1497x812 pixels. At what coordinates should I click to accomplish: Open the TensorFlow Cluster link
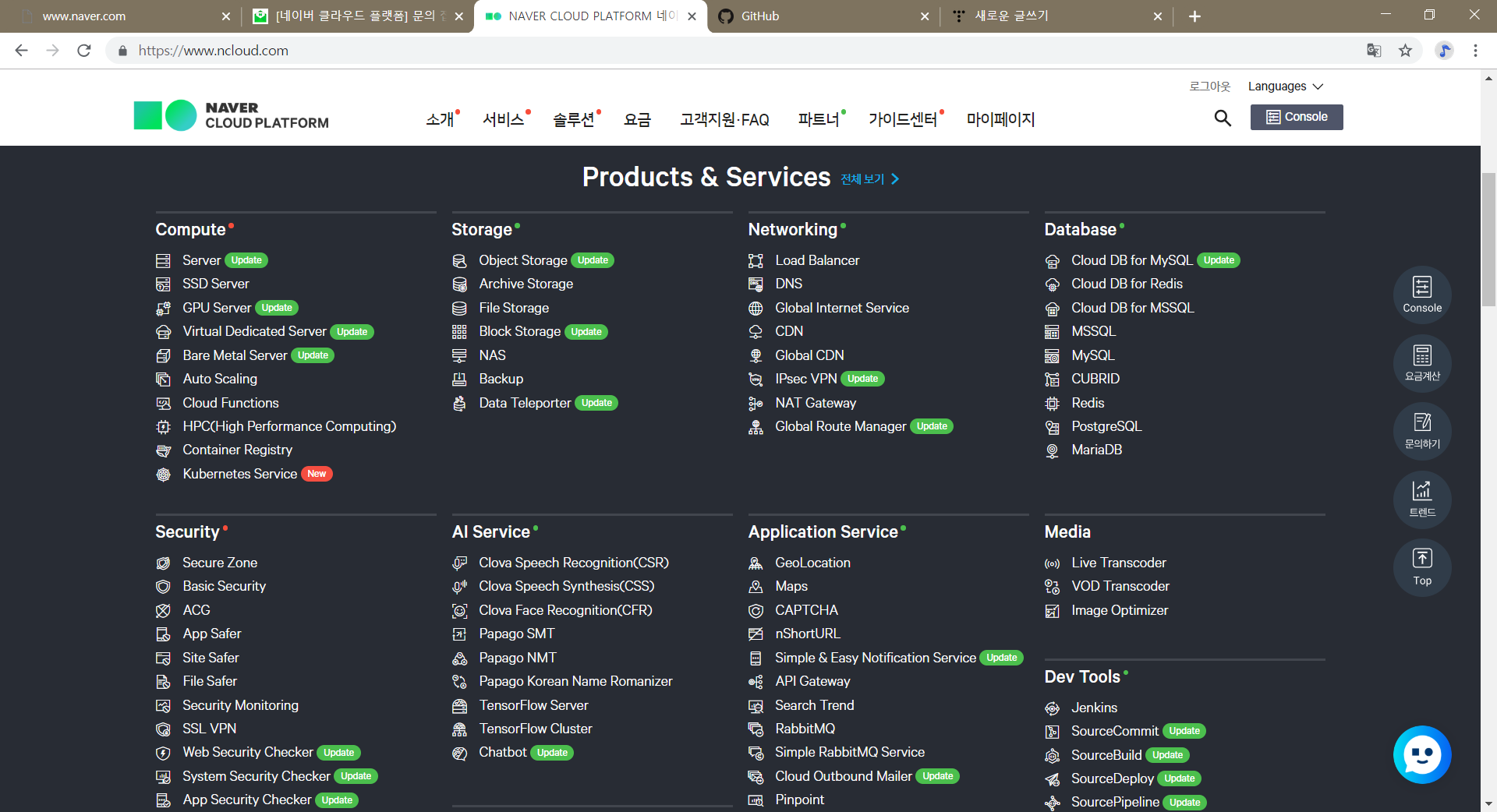click(536, 729)
